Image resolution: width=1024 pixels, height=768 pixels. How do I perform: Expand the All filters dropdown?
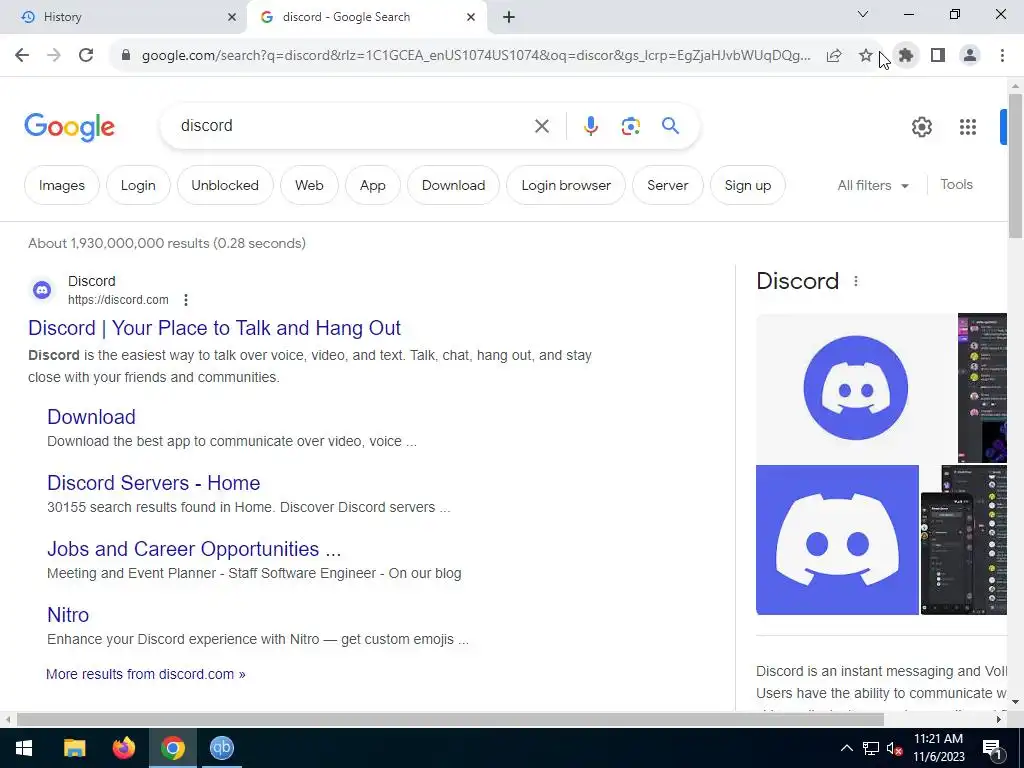[873, 185]
